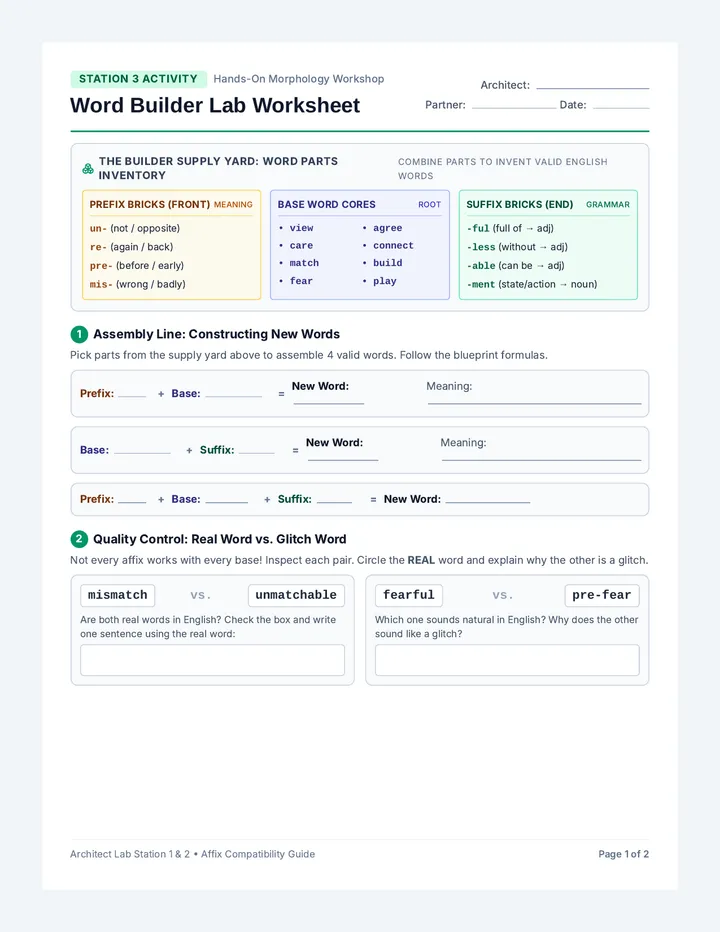Click the supply yard blocks icon
Image resolution: width=720 pixels, height=932 pixels.
88,169
